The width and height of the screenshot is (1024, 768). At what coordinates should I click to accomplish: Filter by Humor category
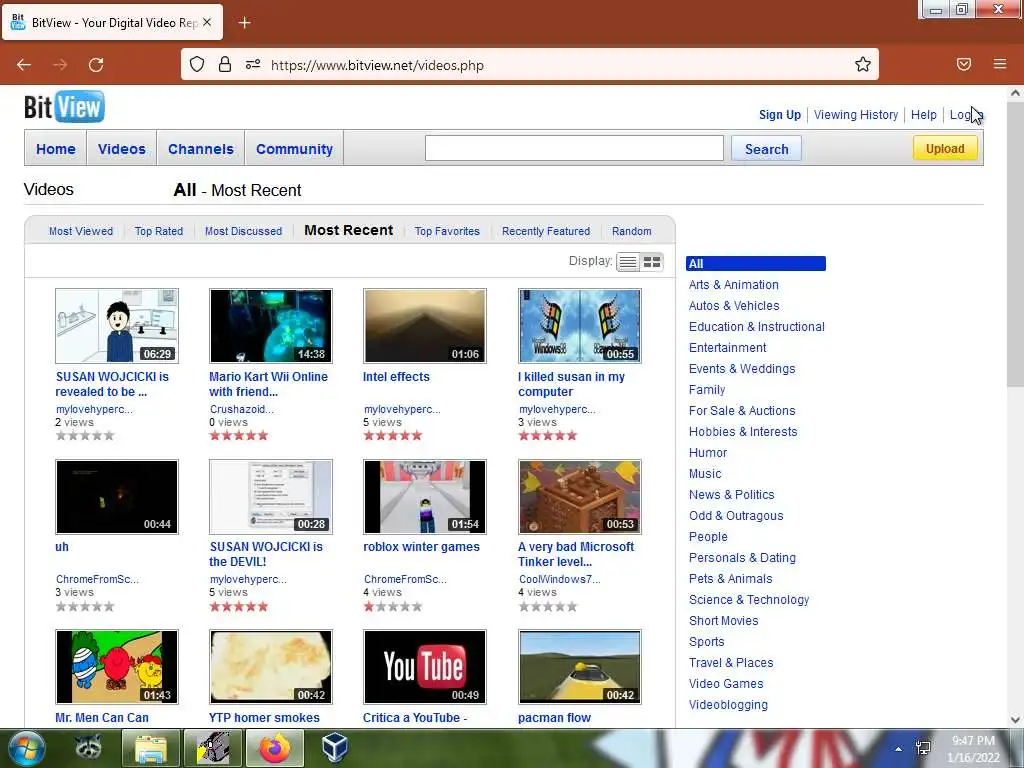(x=708, y=453)
